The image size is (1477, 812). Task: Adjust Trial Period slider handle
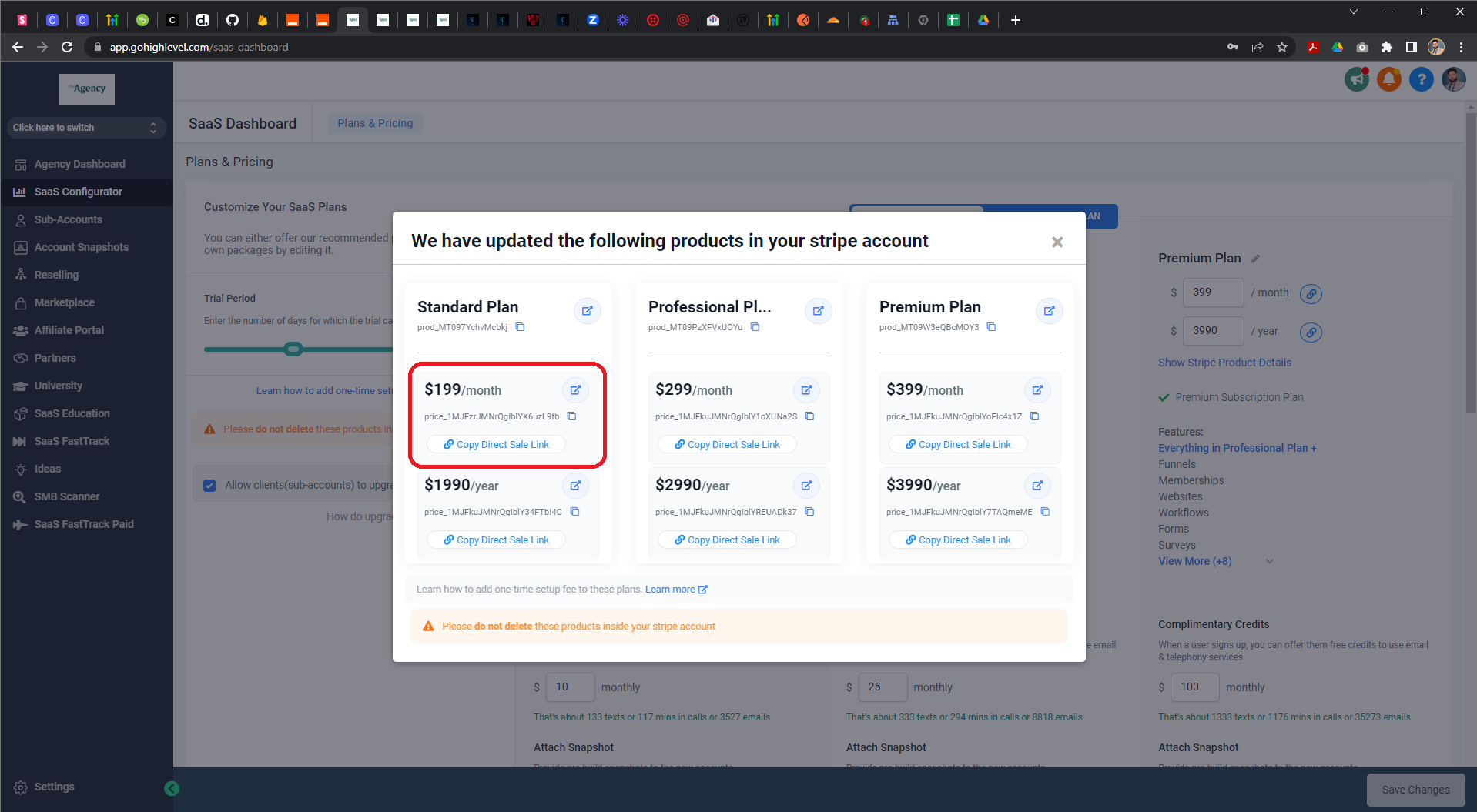[x=293, y=349]
